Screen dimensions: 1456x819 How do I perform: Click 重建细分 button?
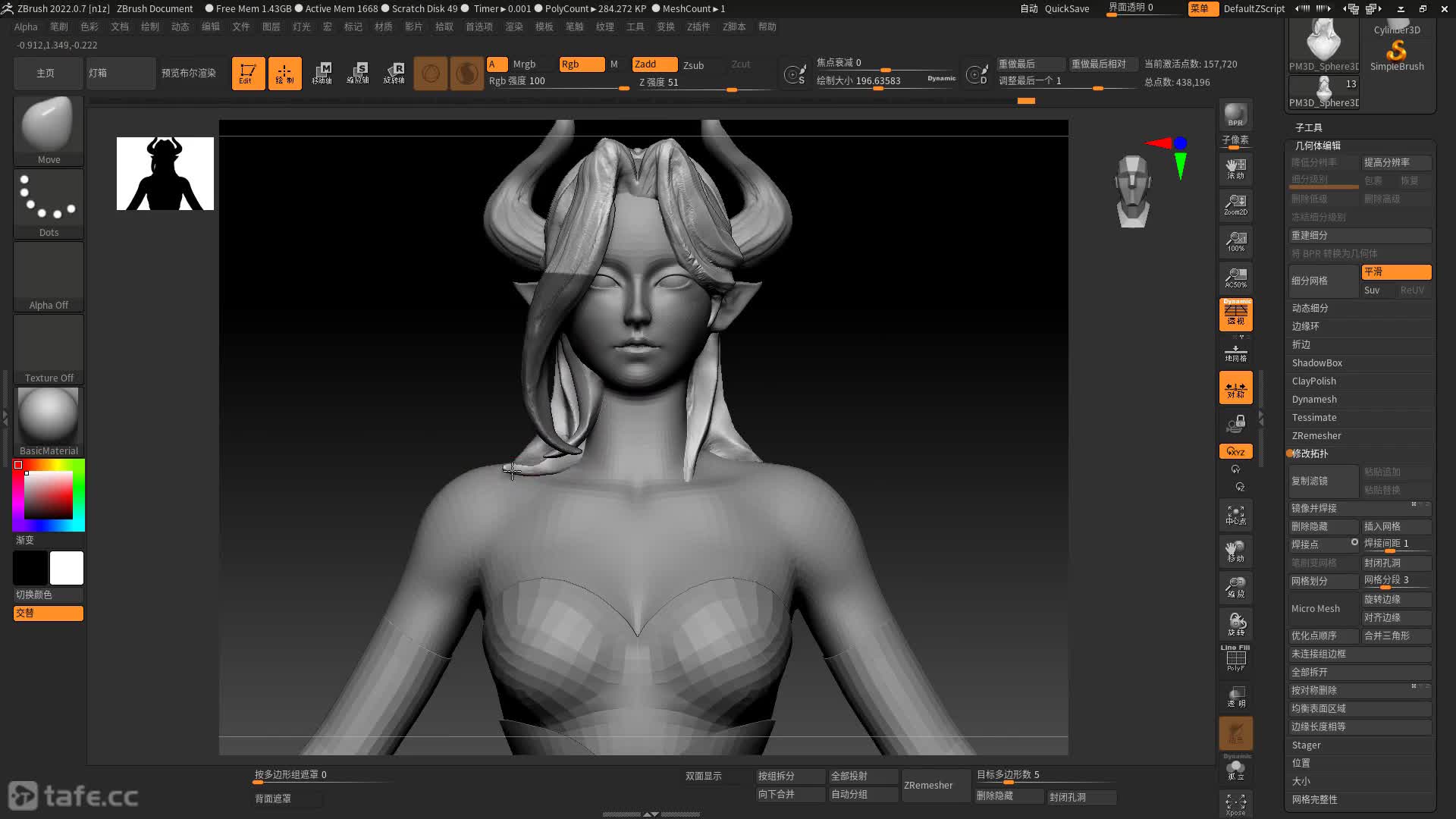[1359, 235]
